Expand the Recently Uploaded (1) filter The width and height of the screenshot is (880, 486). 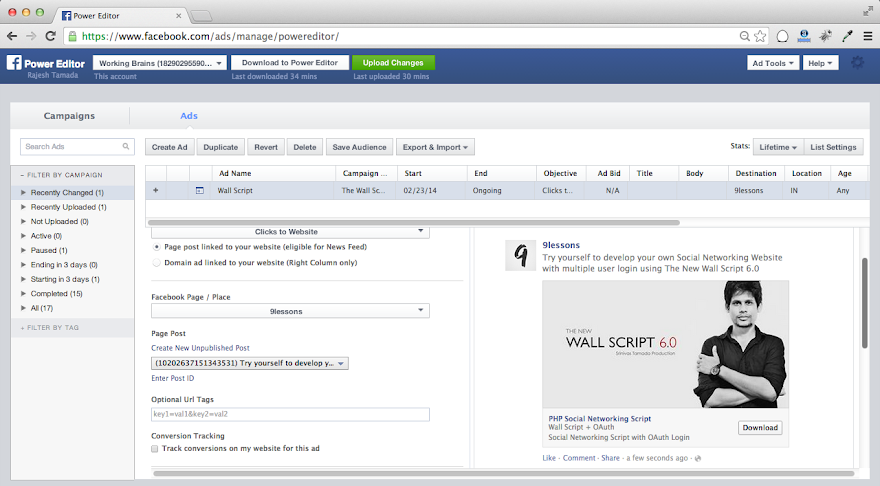(x=23, y=207)
